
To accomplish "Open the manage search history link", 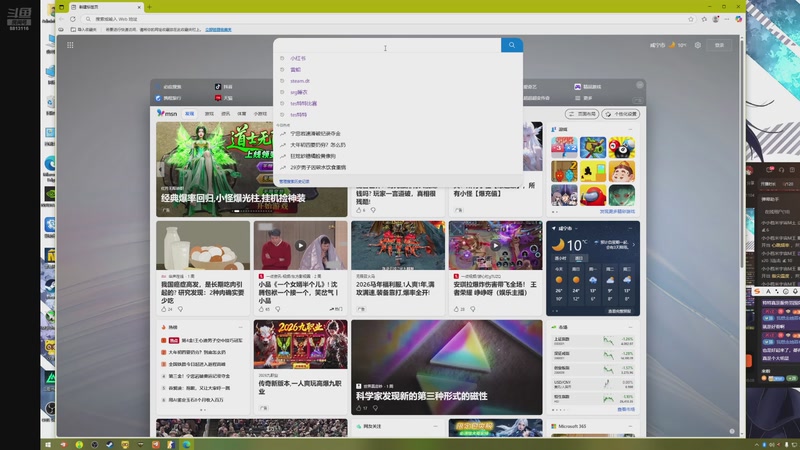I will tap(294, 181).
